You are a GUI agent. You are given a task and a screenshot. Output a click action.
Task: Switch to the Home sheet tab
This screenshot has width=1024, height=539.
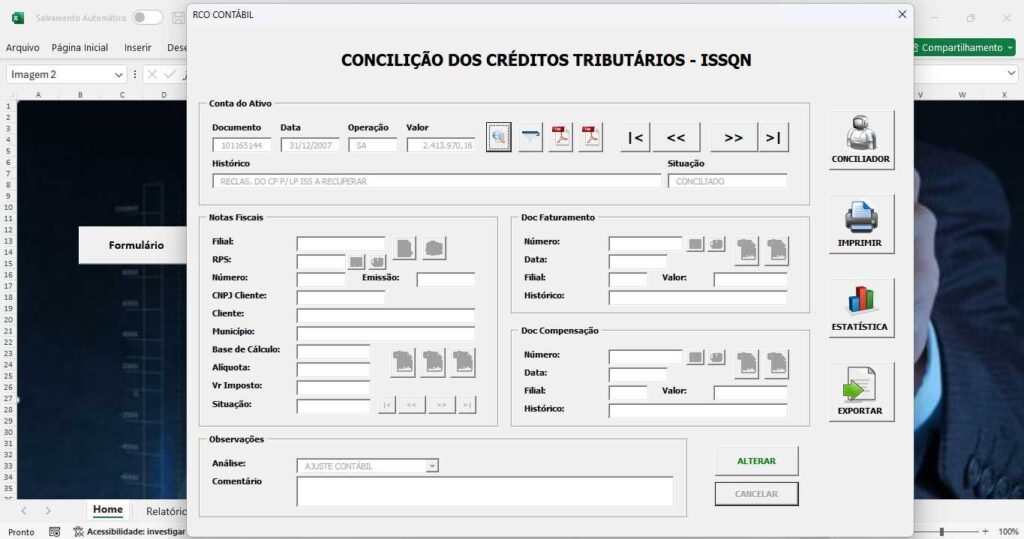pos(108,510)
